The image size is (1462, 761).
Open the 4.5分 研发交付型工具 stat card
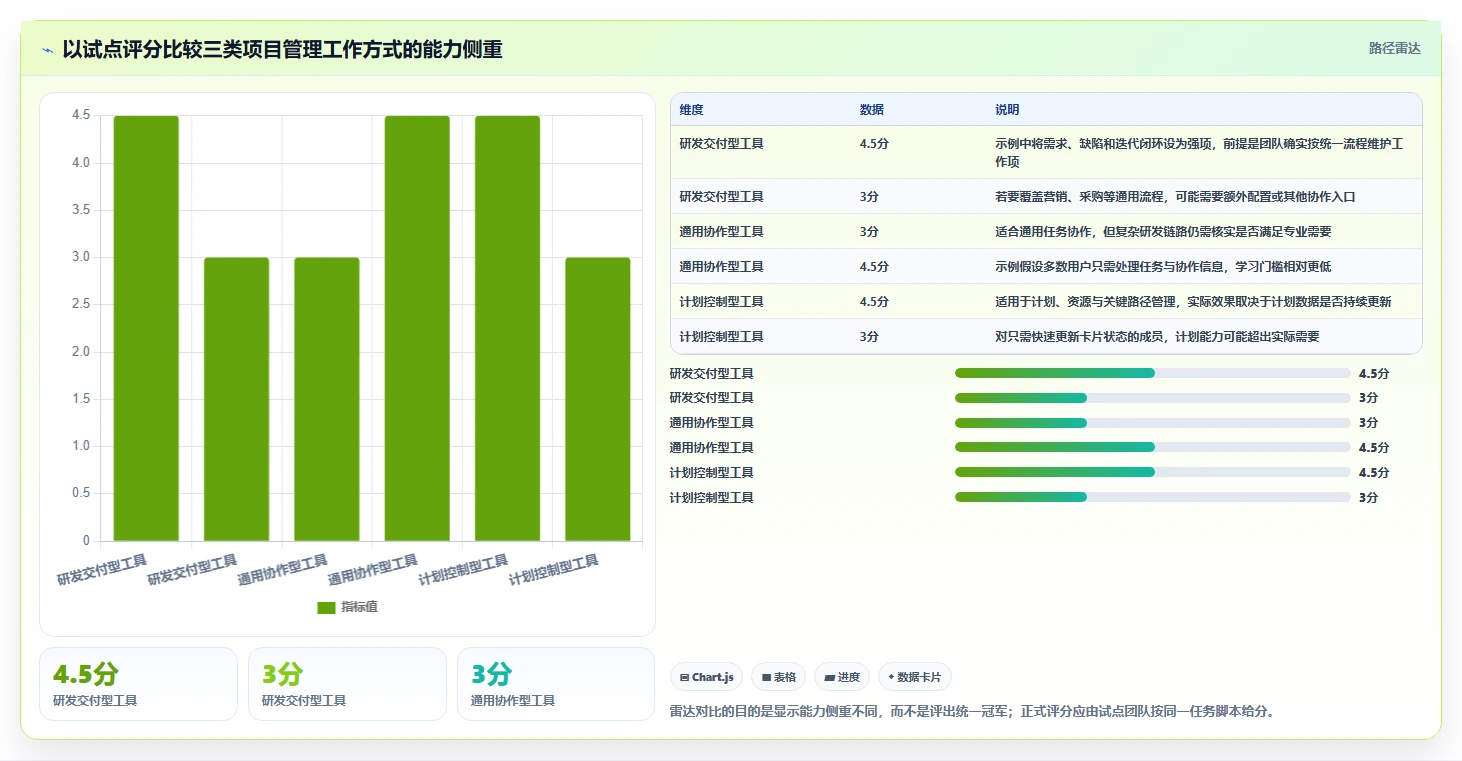138,684
